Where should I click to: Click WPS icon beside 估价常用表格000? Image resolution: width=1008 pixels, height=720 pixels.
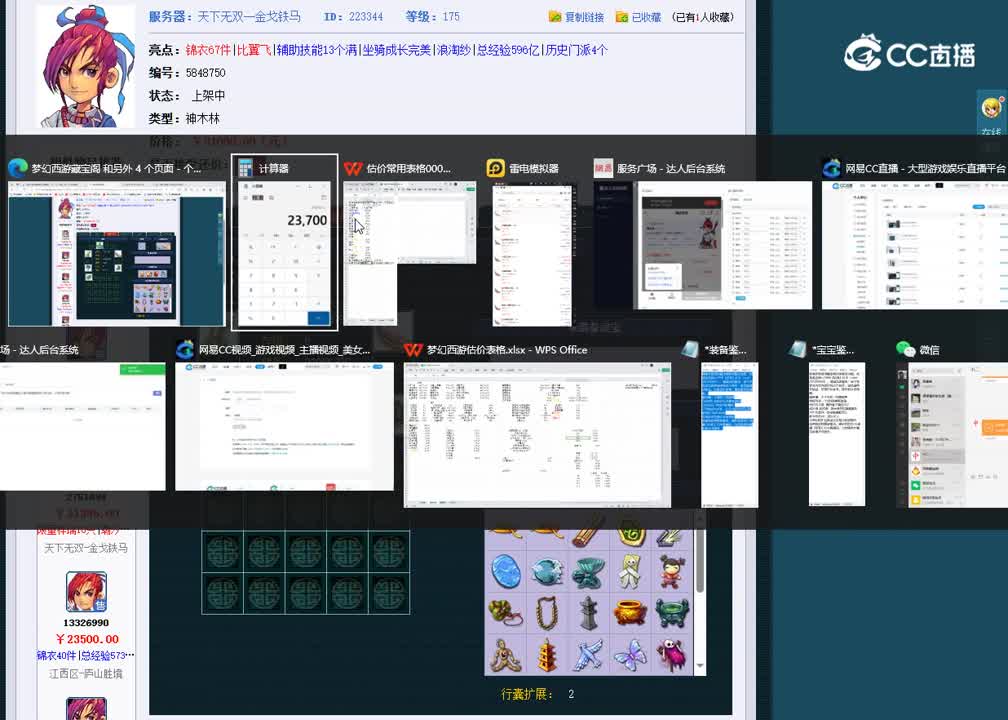click(352, 168)
